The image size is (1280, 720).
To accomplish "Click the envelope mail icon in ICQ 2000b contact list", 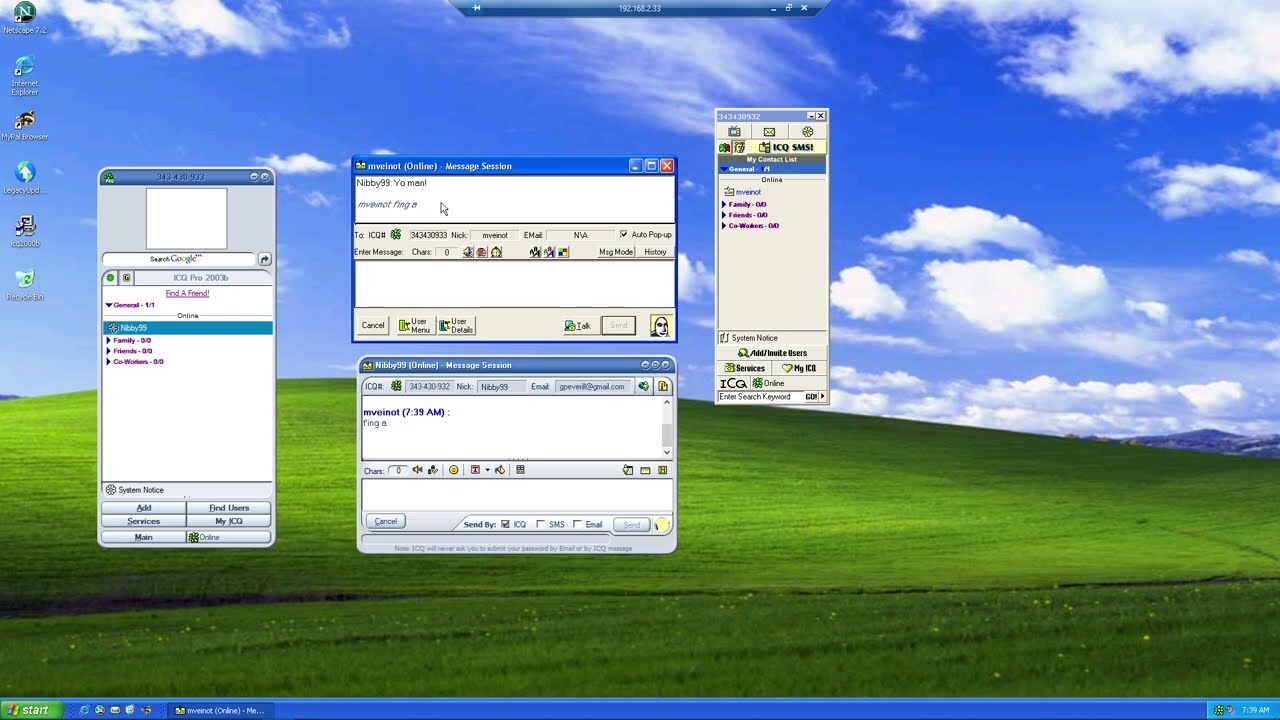I will (769, 132).
